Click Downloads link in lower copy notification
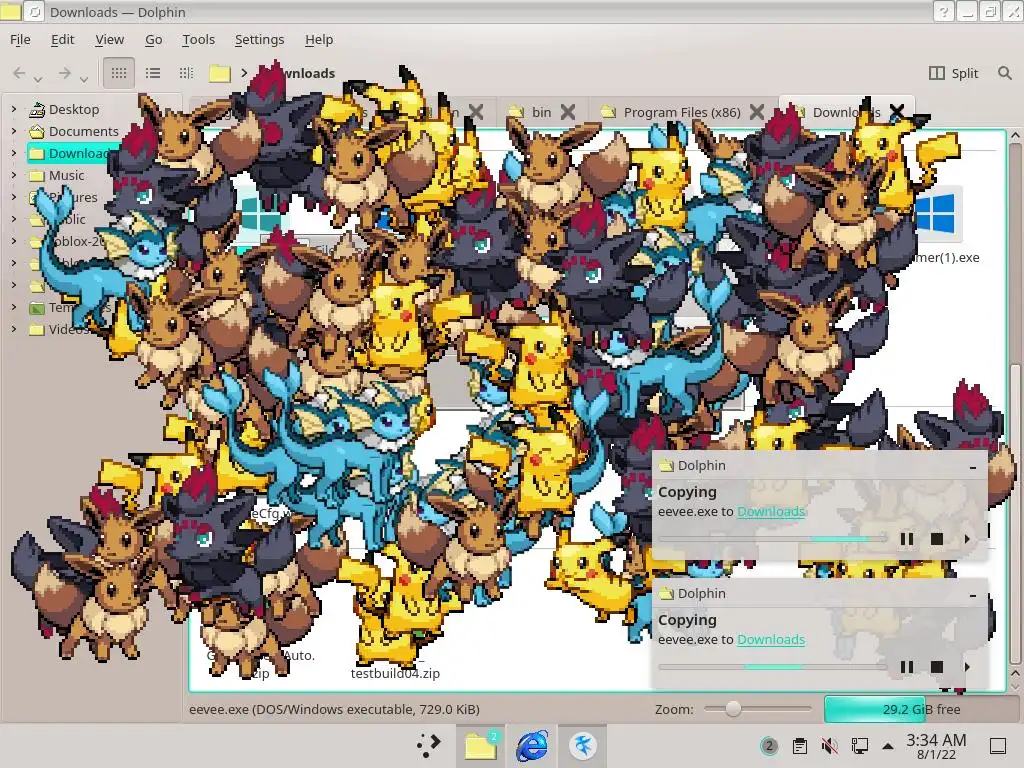Image resolution: width=1024 pixels, height=768 pixels. click(771, 639)
